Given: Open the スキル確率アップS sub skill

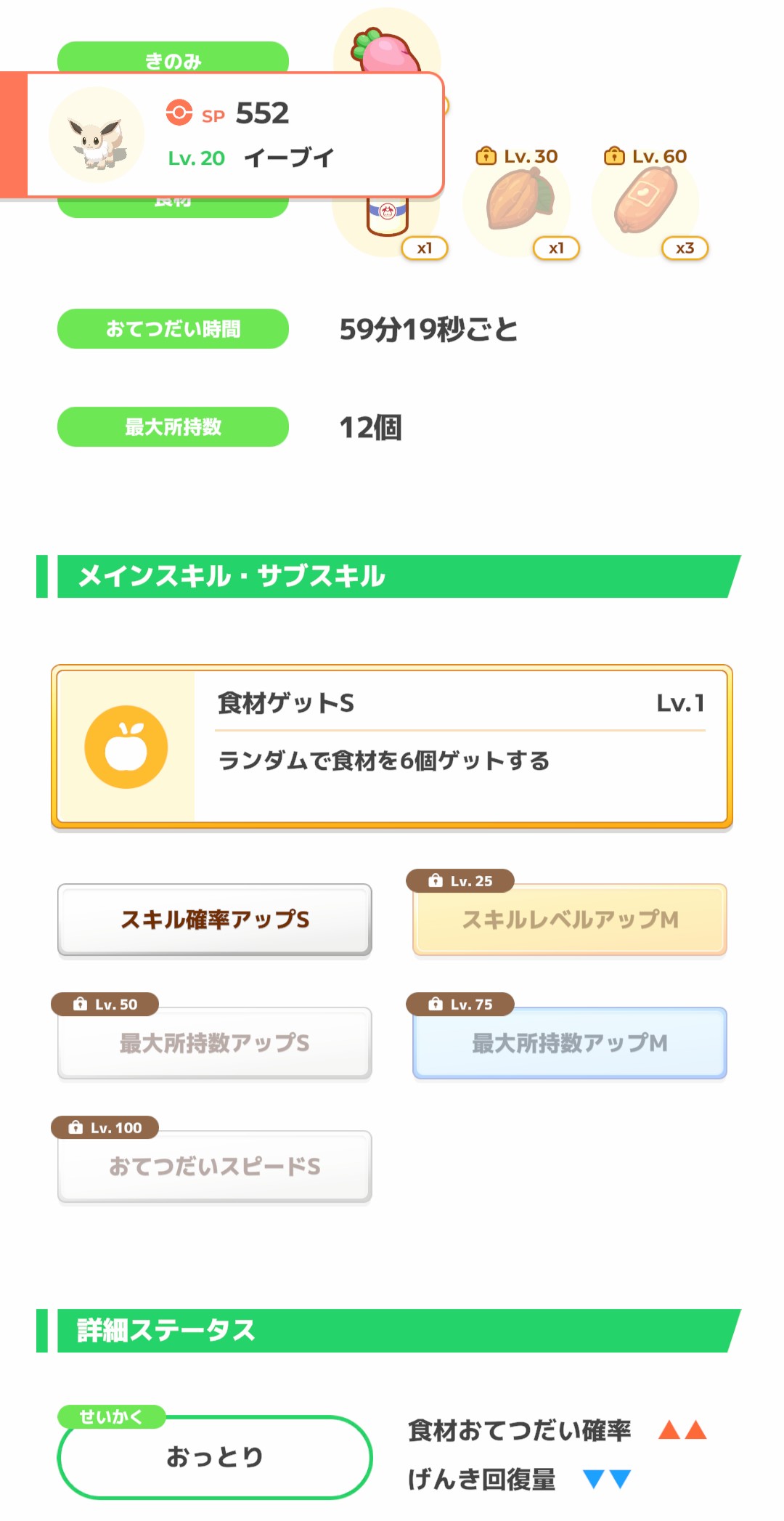Looking at the screenshot, I should point(215,920).
